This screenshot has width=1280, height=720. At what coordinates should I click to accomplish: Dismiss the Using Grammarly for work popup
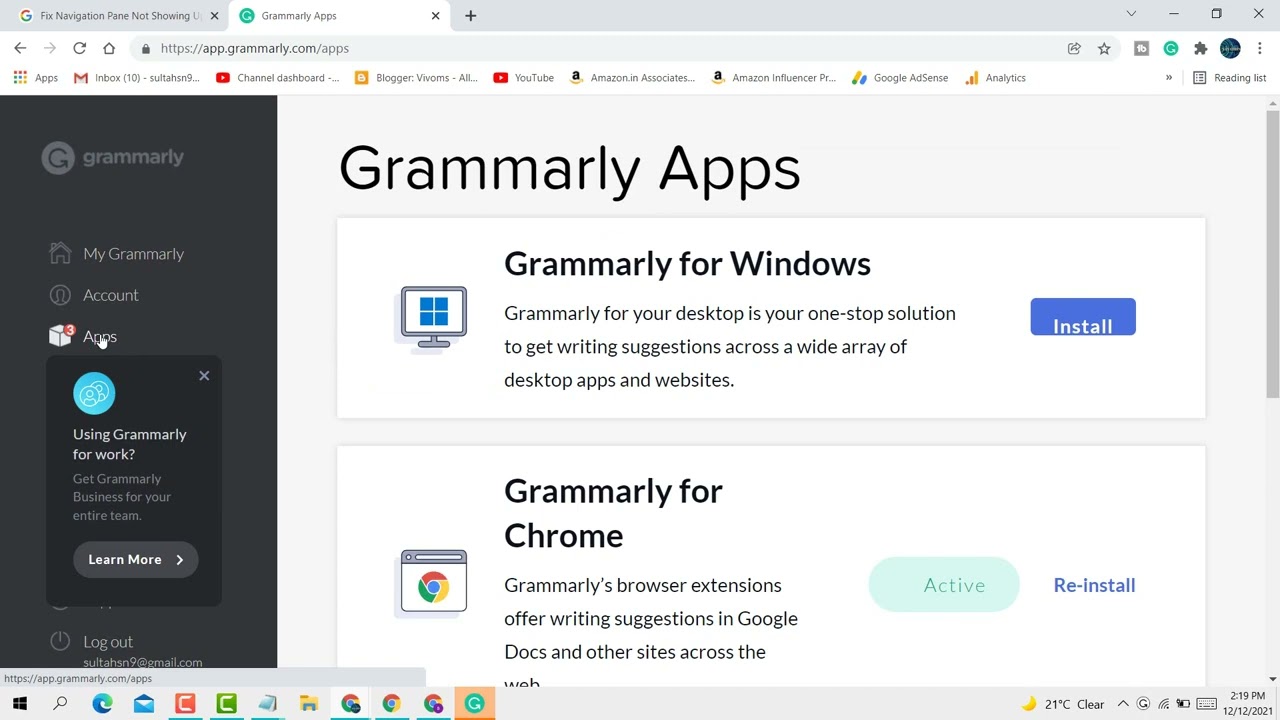(x=204, y=376)
